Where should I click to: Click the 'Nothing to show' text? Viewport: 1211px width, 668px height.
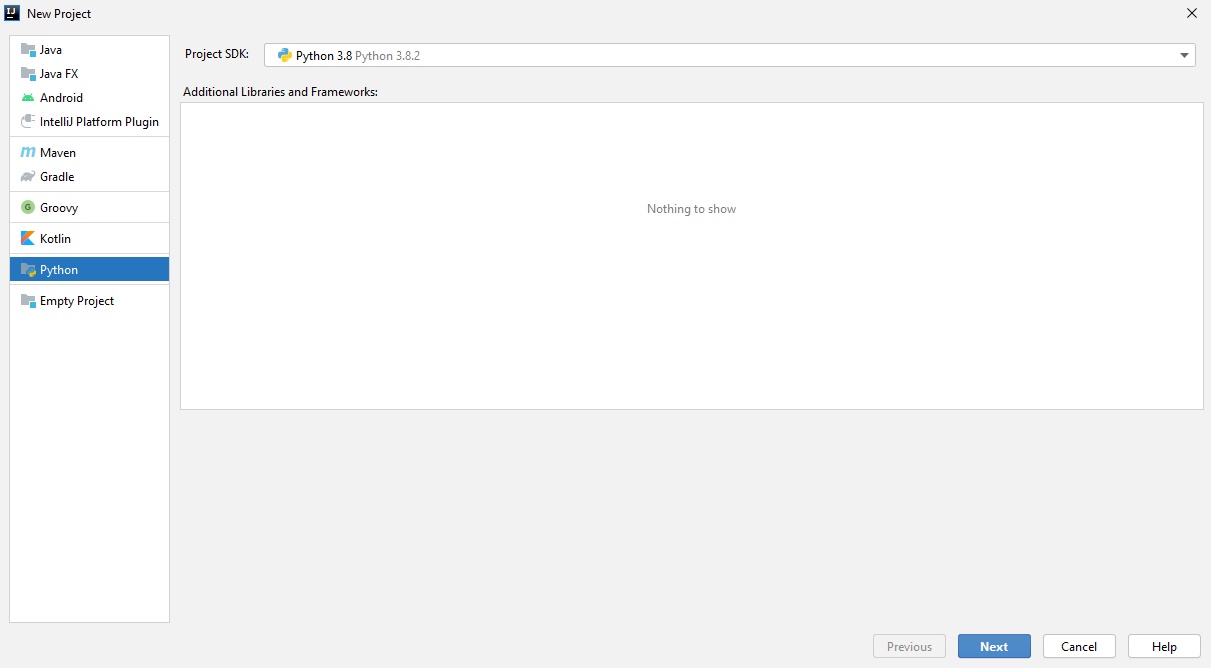coord(691,208)
